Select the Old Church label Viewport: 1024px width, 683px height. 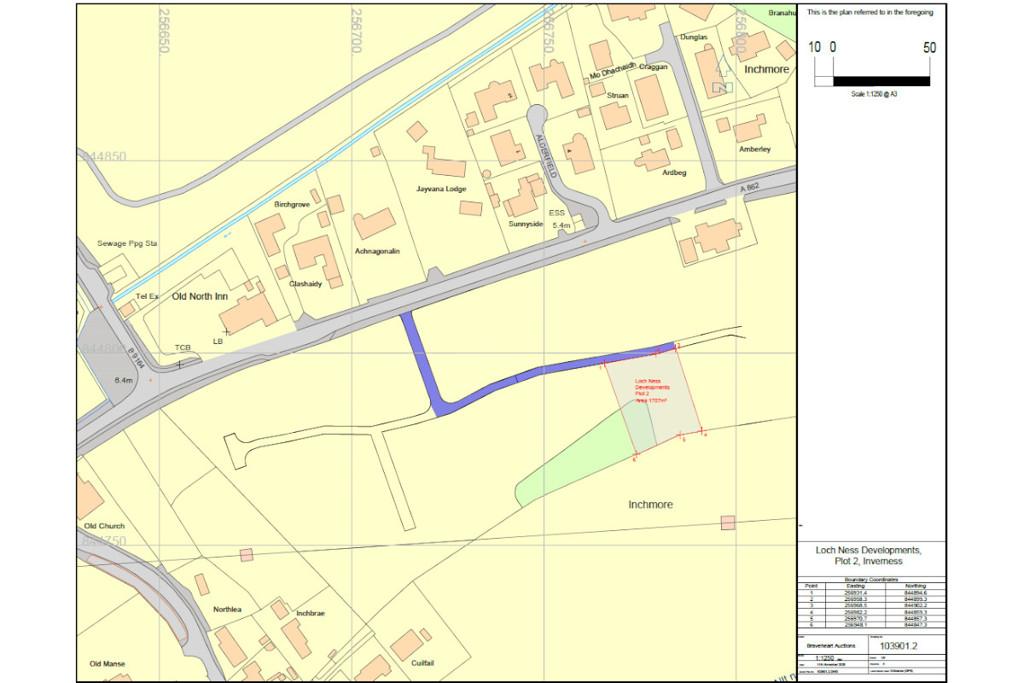pyautogui.click(x=104, y=526)
